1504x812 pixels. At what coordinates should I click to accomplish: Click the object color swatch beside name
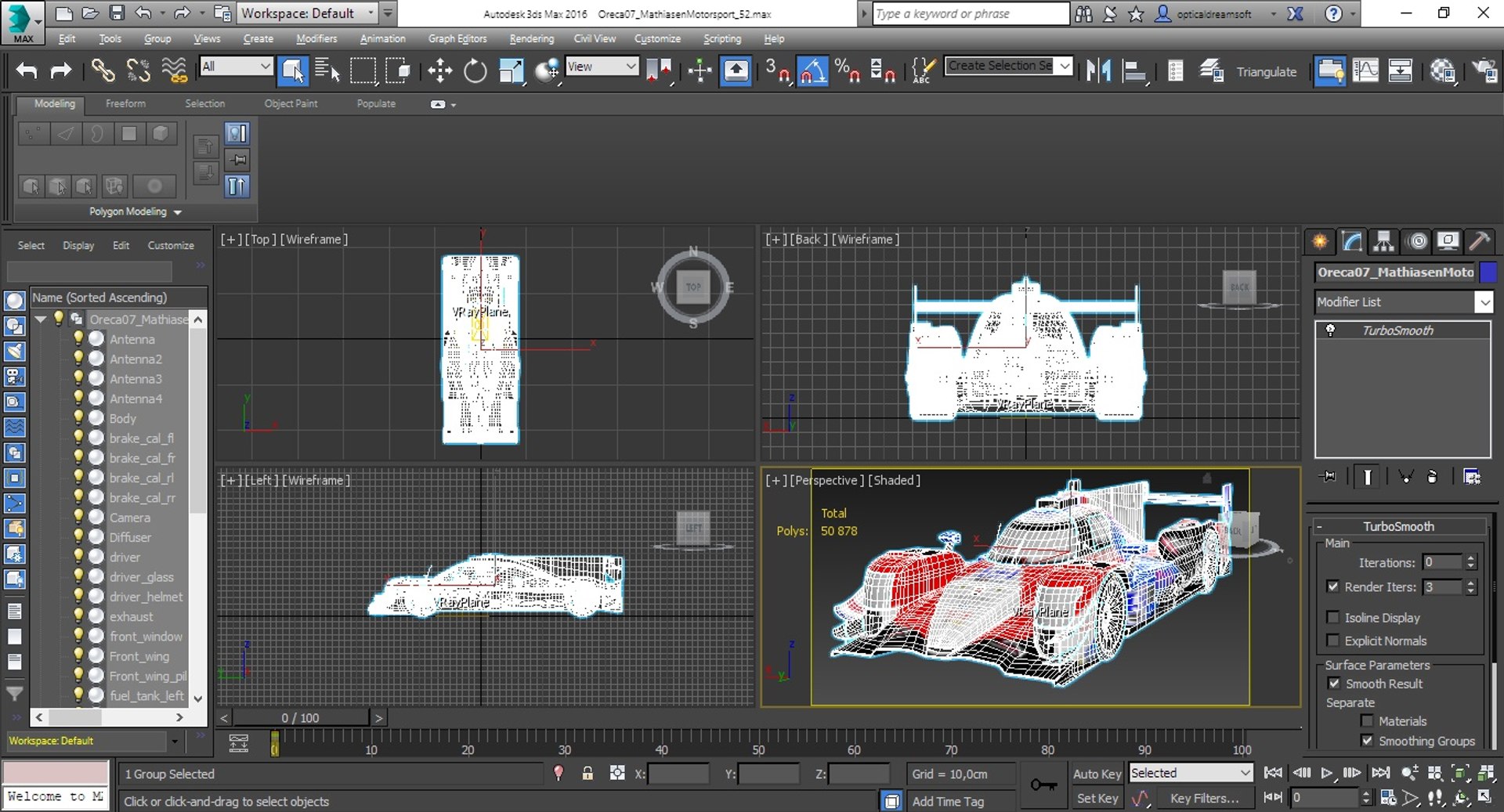[x=1488, y=272]
